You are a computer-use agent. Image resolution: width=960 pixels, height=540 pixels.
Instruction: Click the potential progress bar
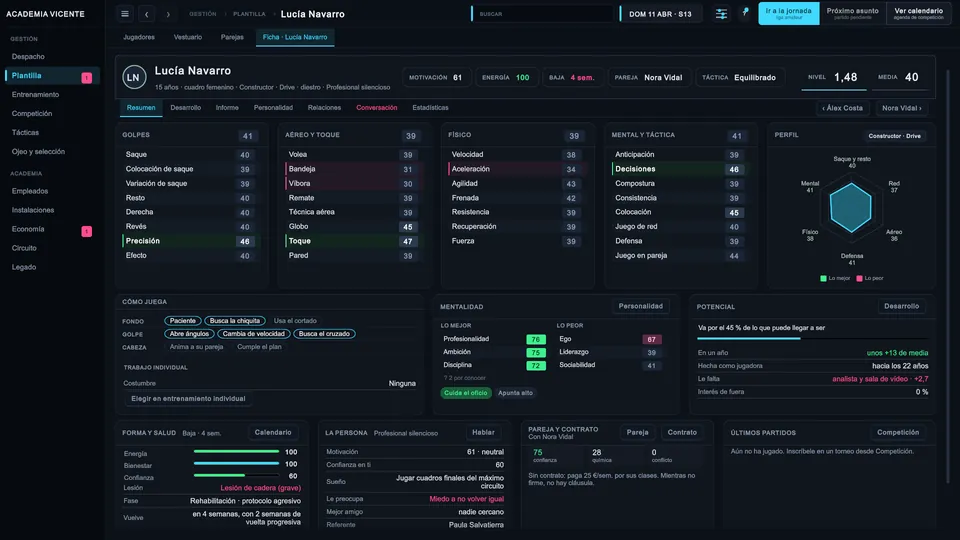coord(812,338)
